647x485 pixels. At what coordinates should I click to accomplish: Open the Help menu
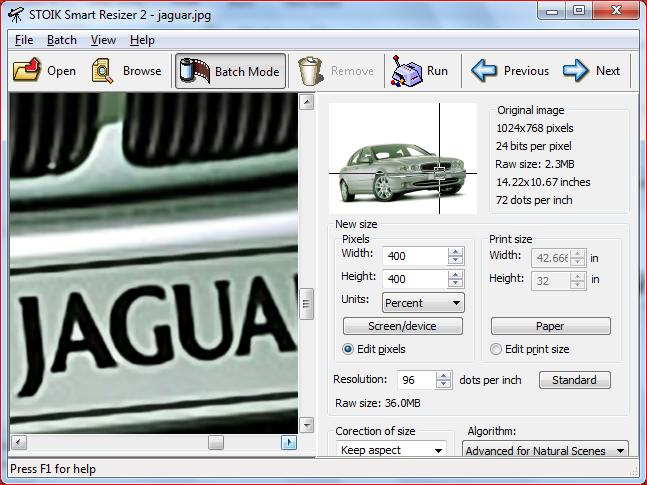(142, 40)
